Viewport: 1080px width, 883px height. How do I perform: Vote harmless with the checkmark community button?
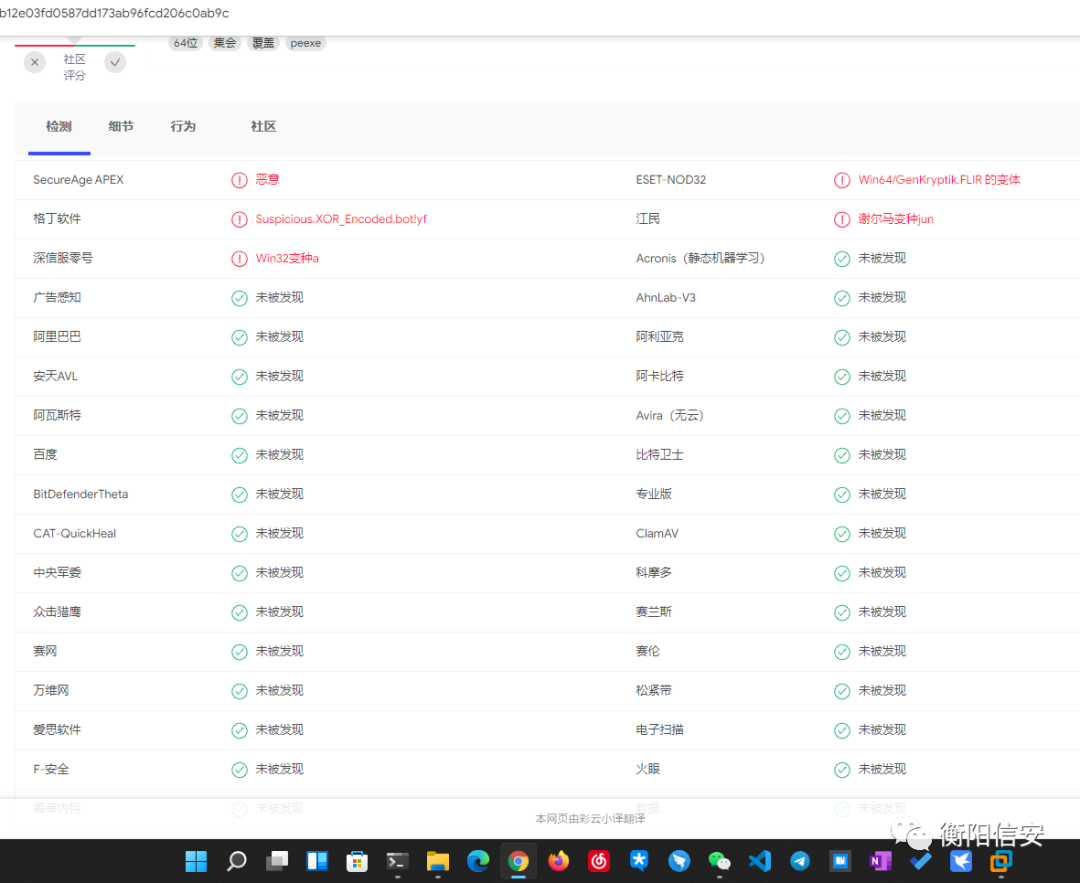coord(115,63)
